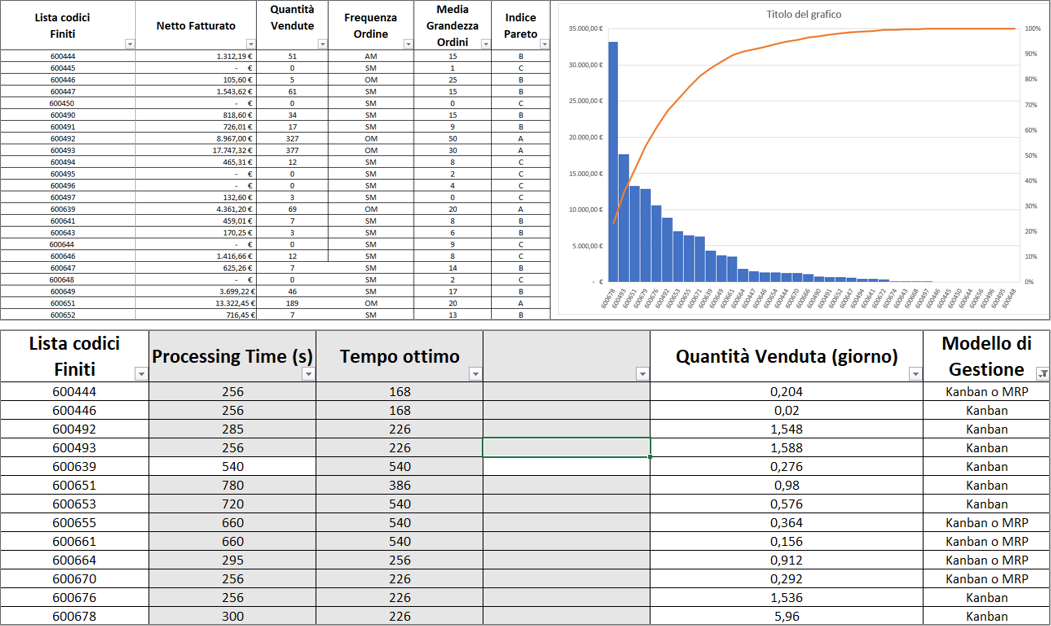Click the tallest blue bar in the Pareto chart

[613, 160]
